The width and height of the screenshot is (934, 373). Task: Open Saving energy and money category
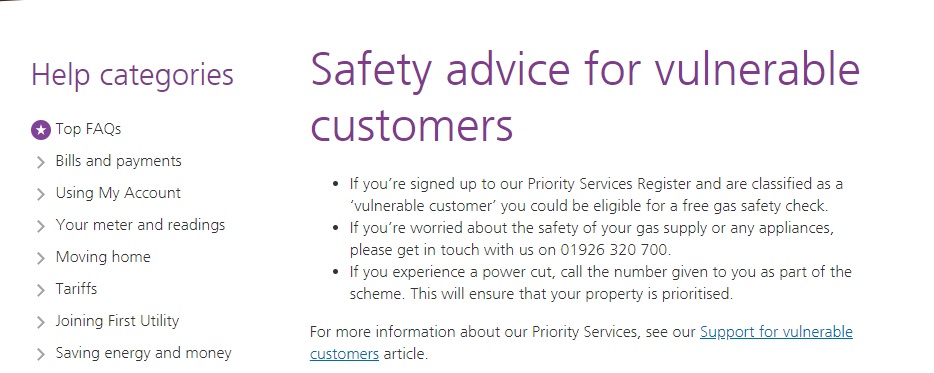[x=144, y=353]
